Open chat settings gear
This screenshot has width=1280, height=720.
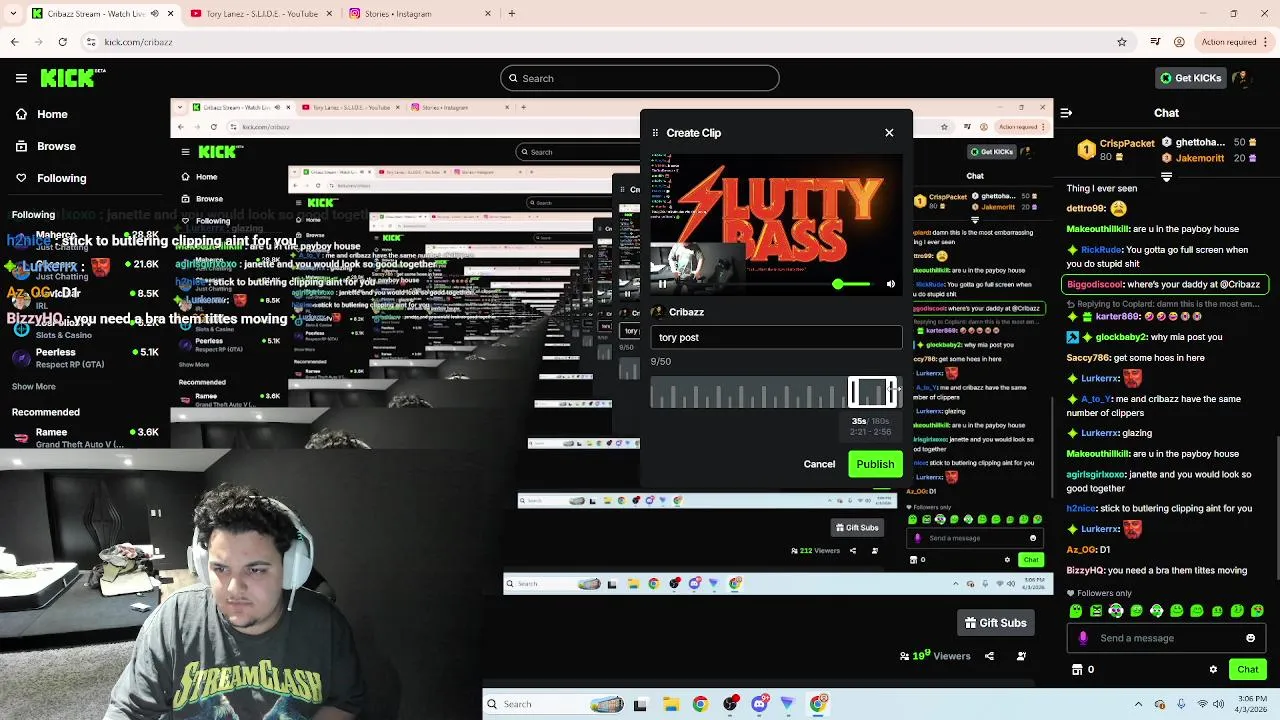tap(1213, 669)
